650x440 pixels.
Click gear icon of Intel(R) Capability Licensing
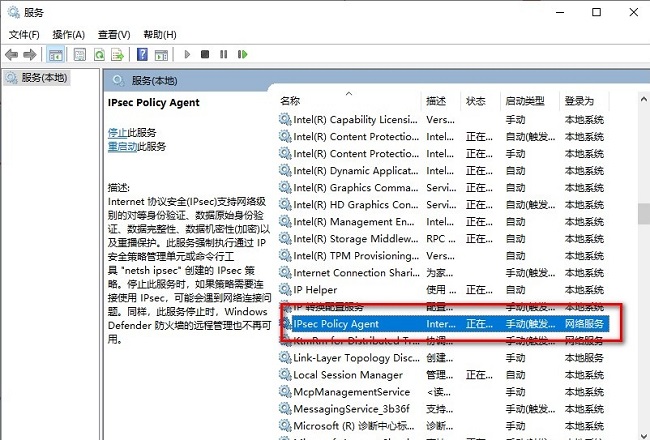pyautogui.click(x=285, y=119)
